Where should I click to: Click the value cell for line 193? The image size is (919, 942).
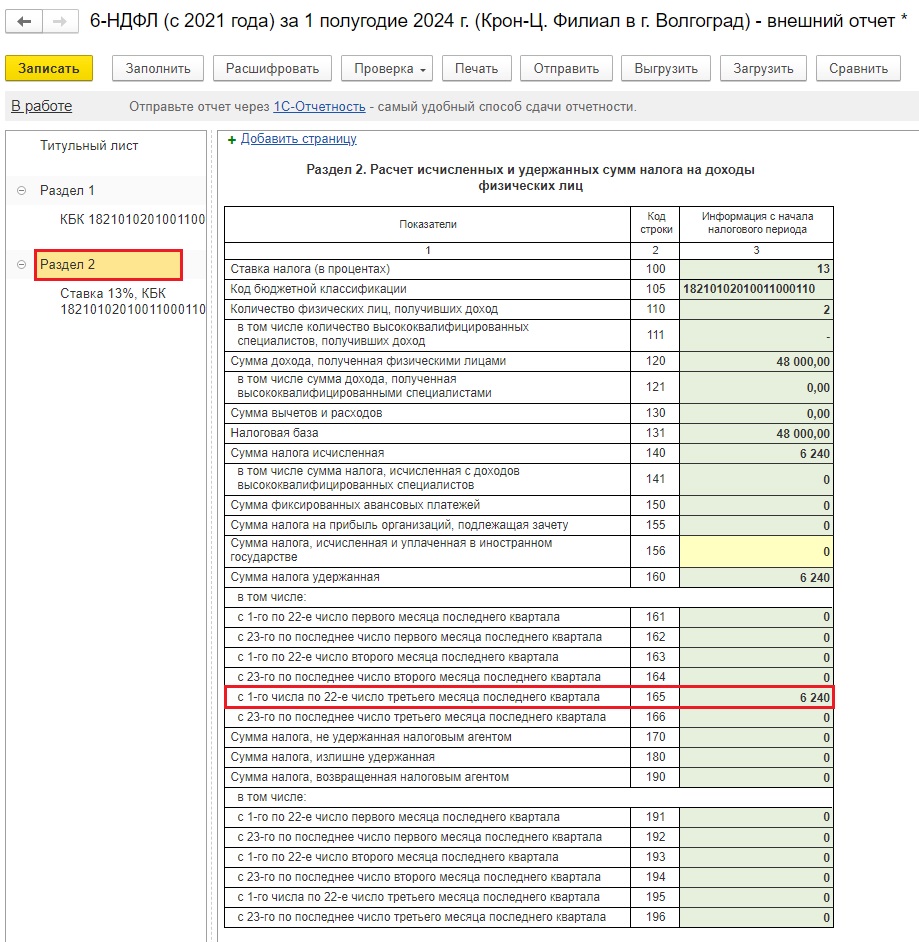(756, 857)
